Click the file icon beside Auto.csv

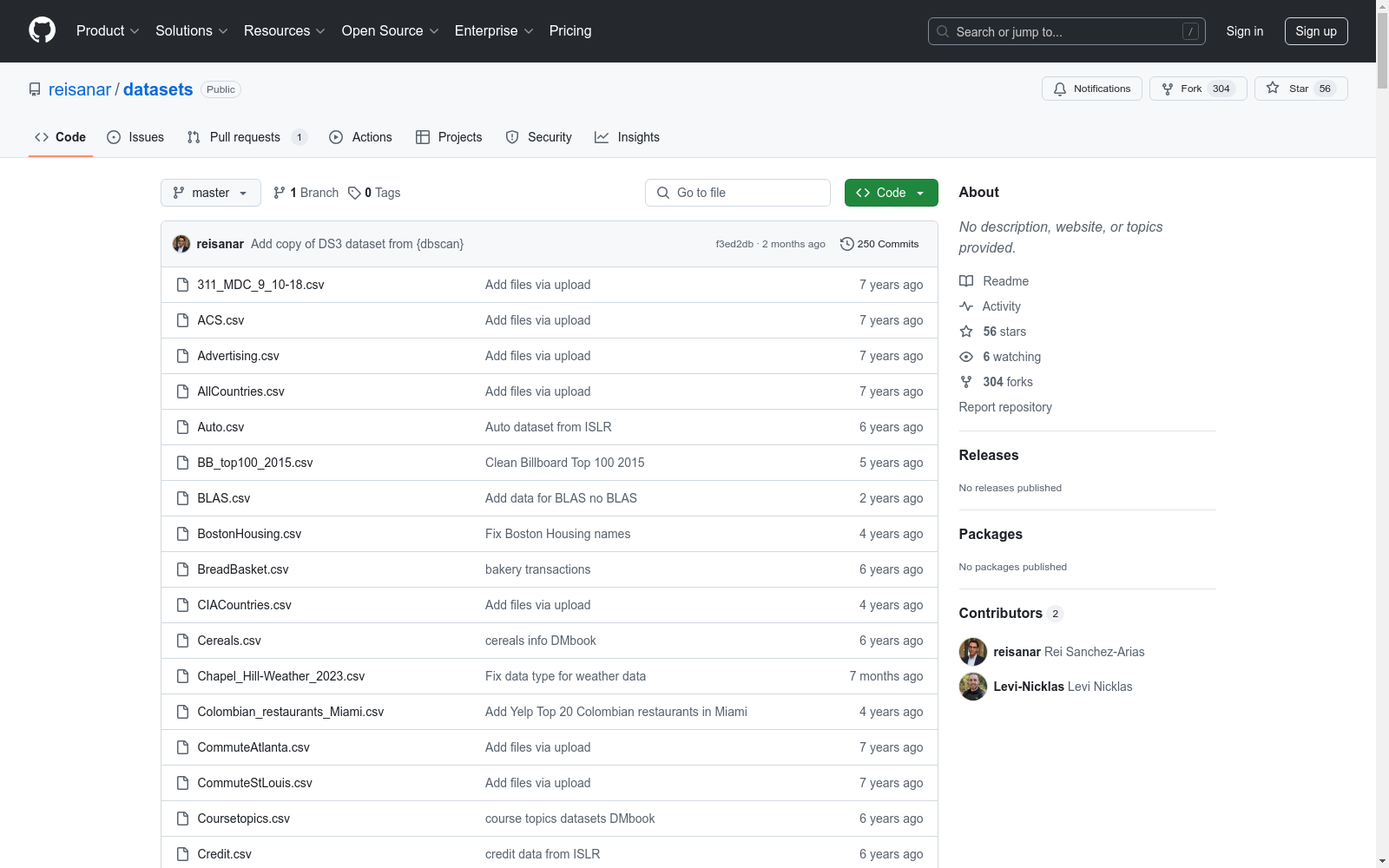click(182, 427)
